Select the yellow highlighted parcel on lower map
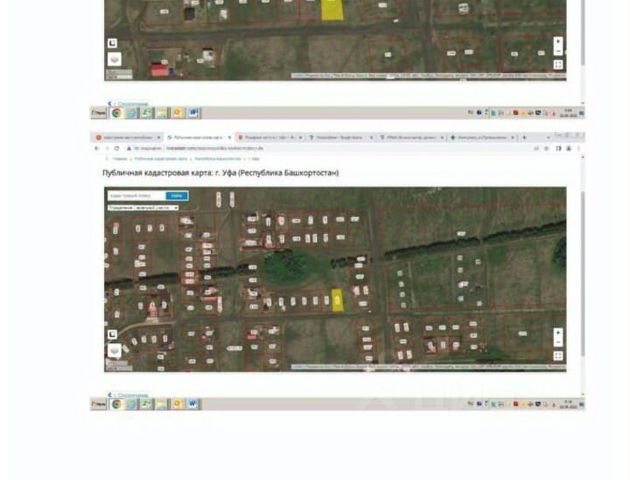This screenshot has width=630, height=480. coord(338,300)
